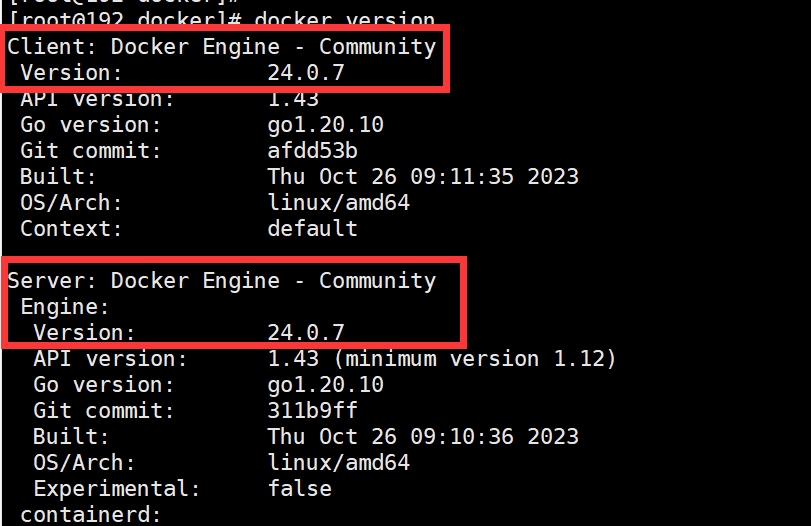Click the Experimental false value
Image resolution: width=811 pixels, height=526 pixels.
(299, 489)
